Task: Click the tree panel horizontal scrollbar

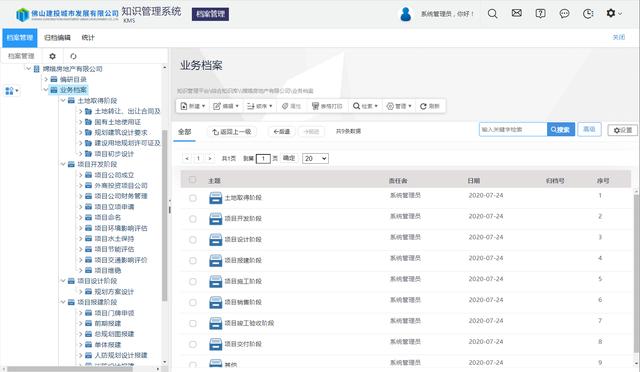Action: pos(69,369)
